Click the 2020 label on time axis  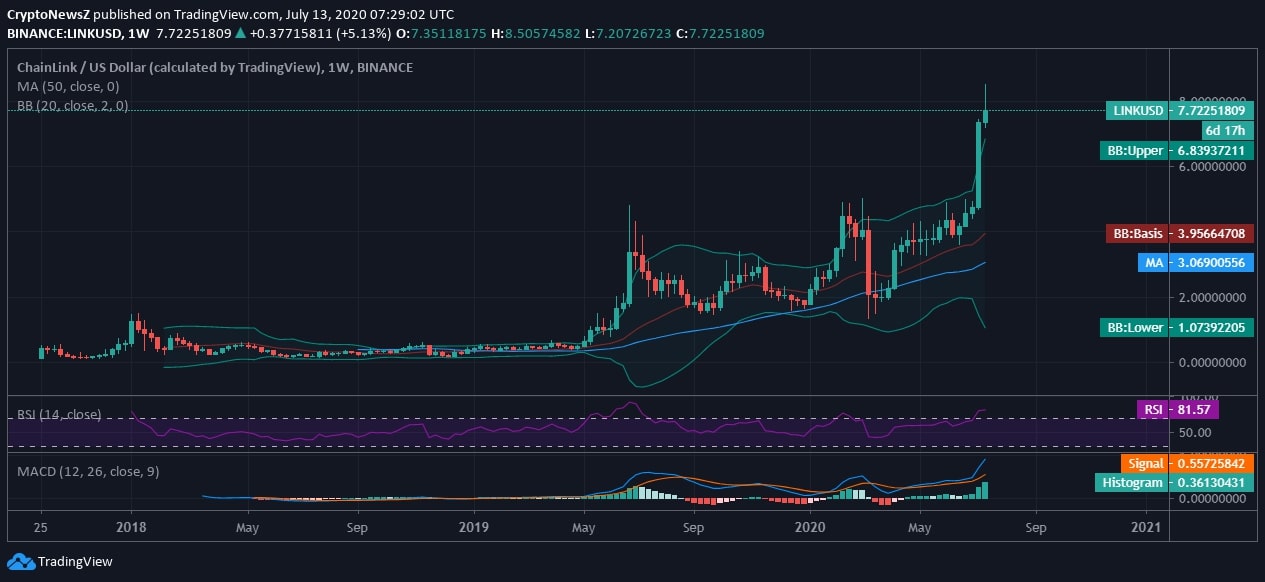pyautogui.click(x=809, y=526)
